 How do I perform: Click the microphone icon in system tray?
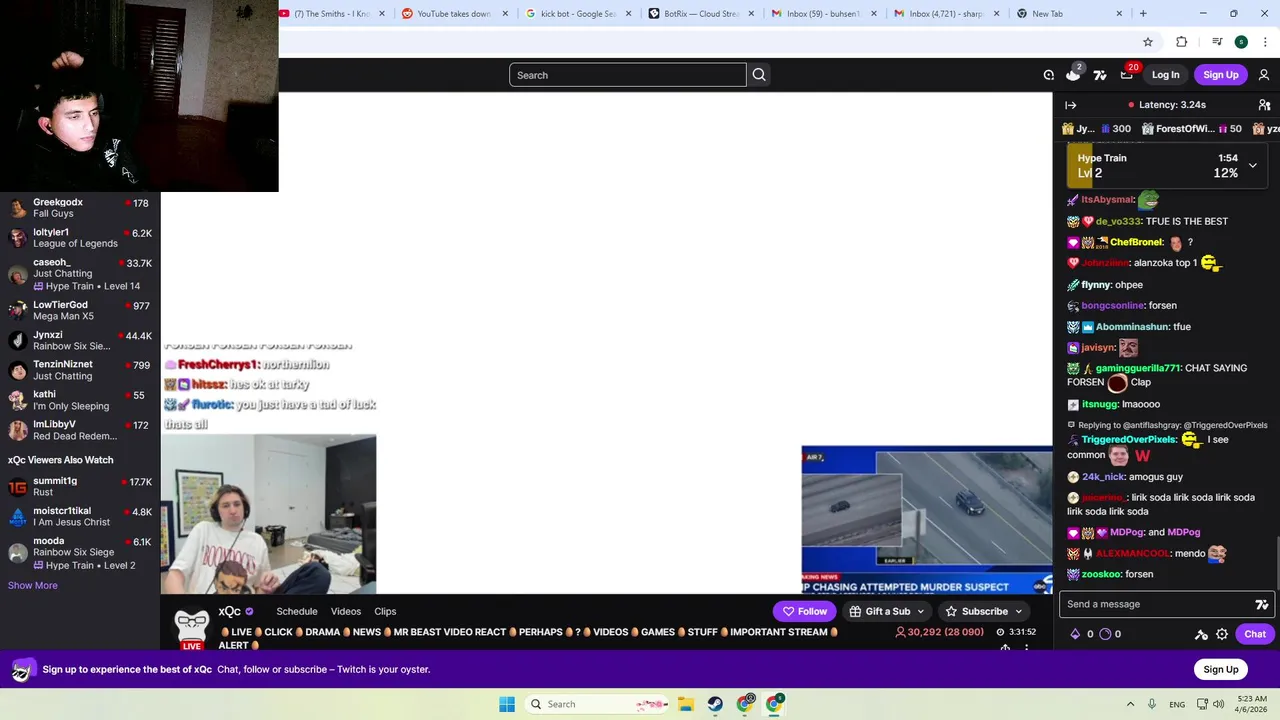[x=1153, y=704]
